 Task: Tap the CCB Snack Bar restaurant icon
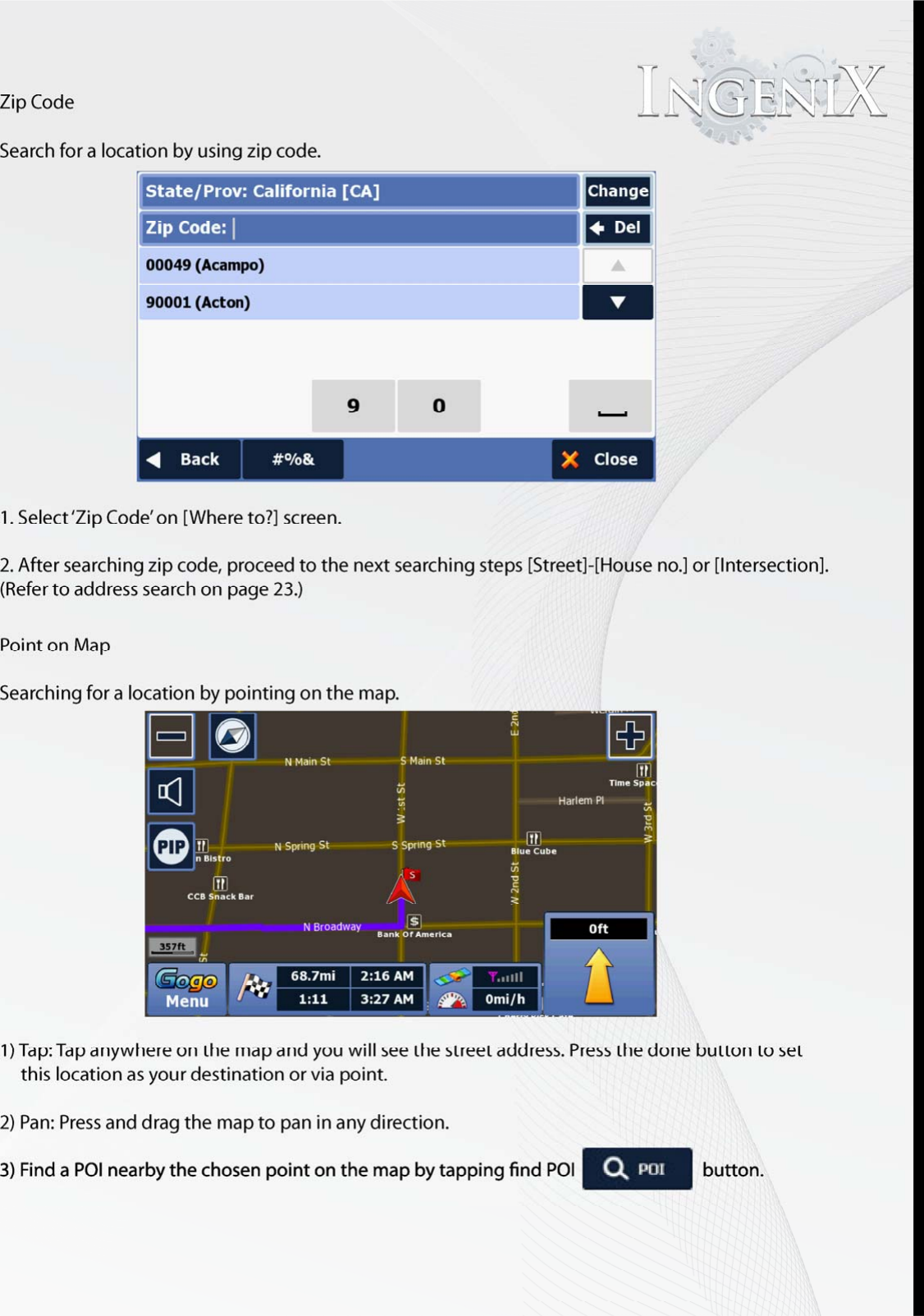(220, 883)
